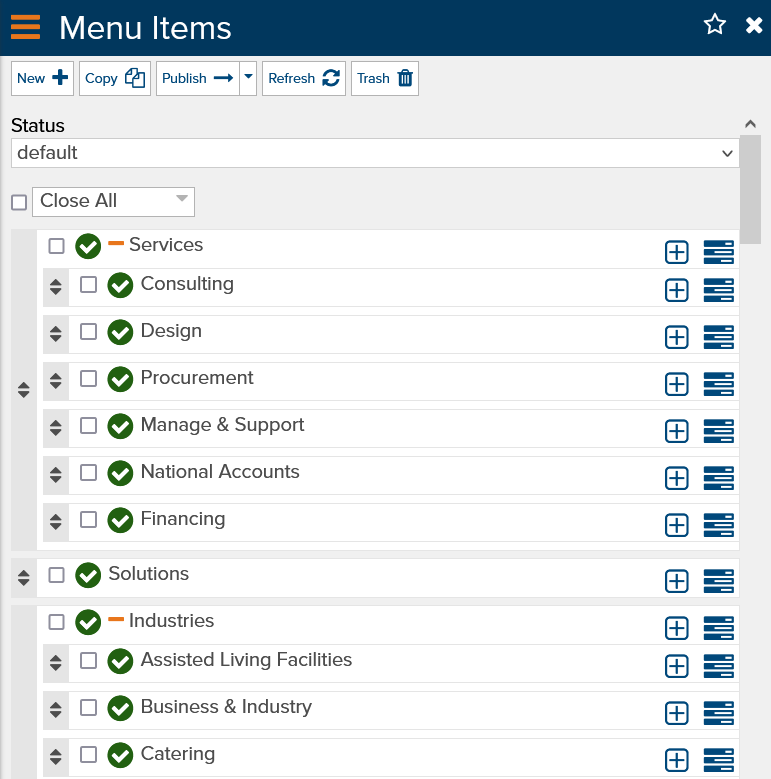Click the vertical scrollbar thumb
The height and width of the screenshot is (779, 771).
click(750, 189)
